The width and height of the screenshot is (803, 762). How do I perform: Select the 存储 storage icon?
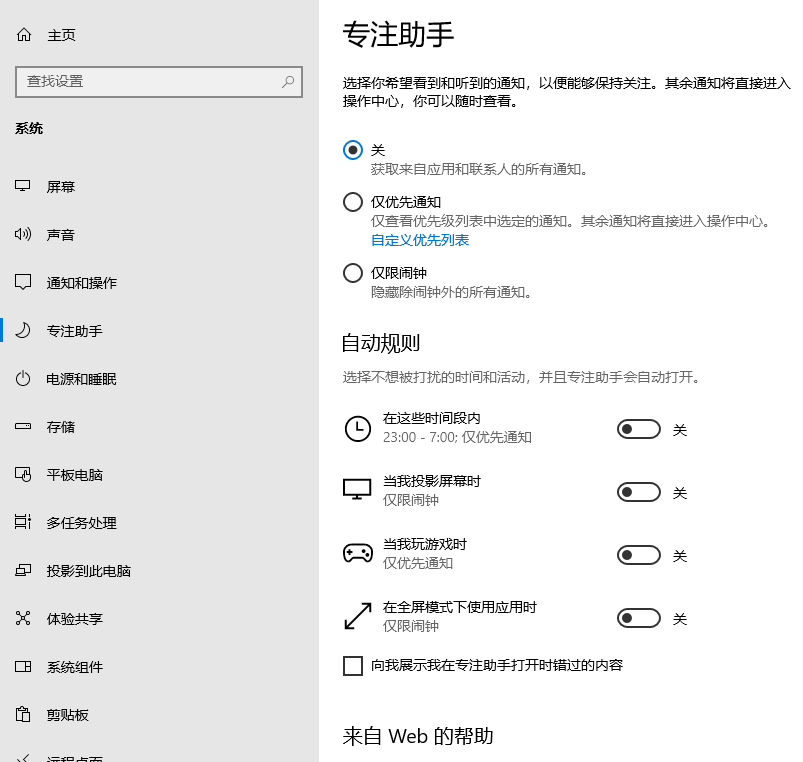(23, 426)
